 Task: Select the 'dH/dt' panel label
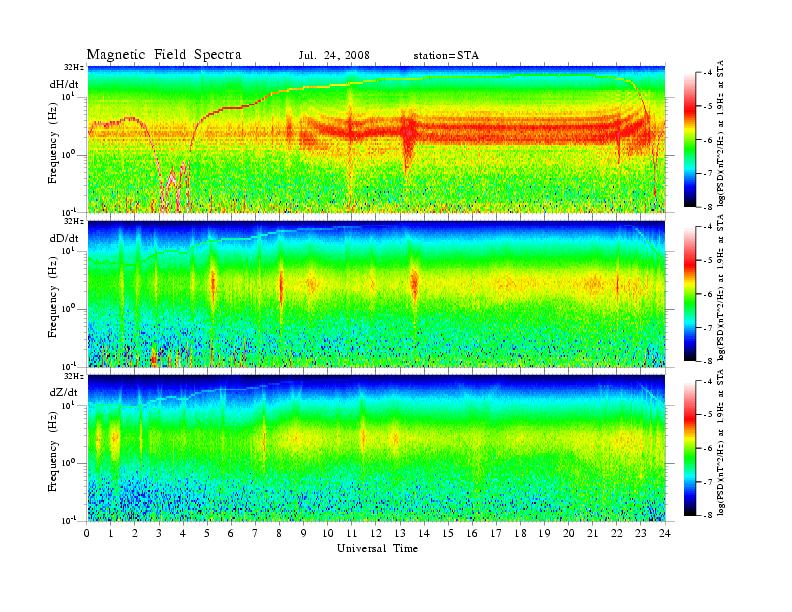click(64, 84)
